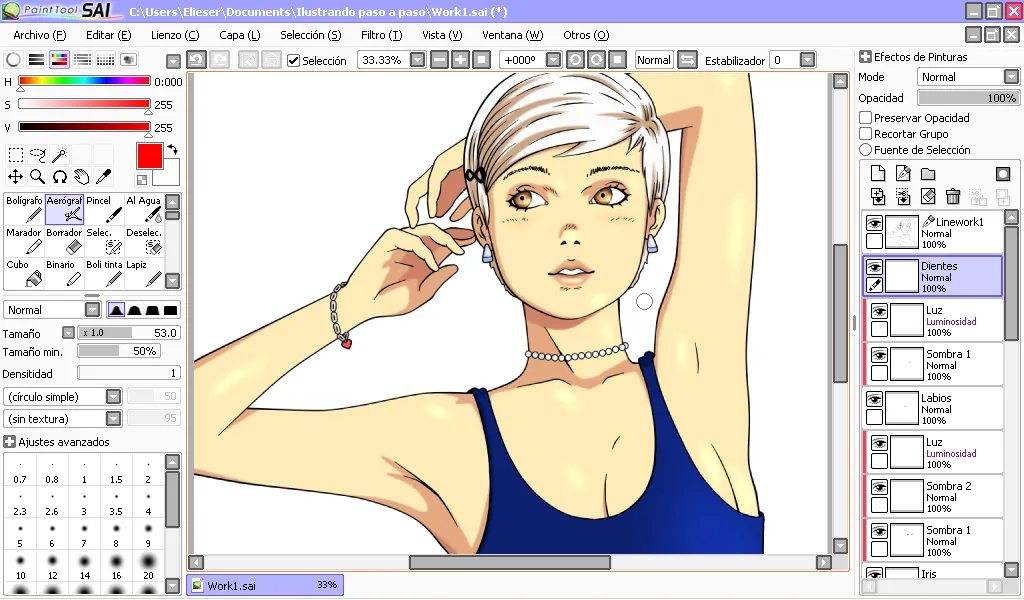The image size is (1024, 600).
Task: Select the Pincel brush tool
Action: click(x=104, y=209)
